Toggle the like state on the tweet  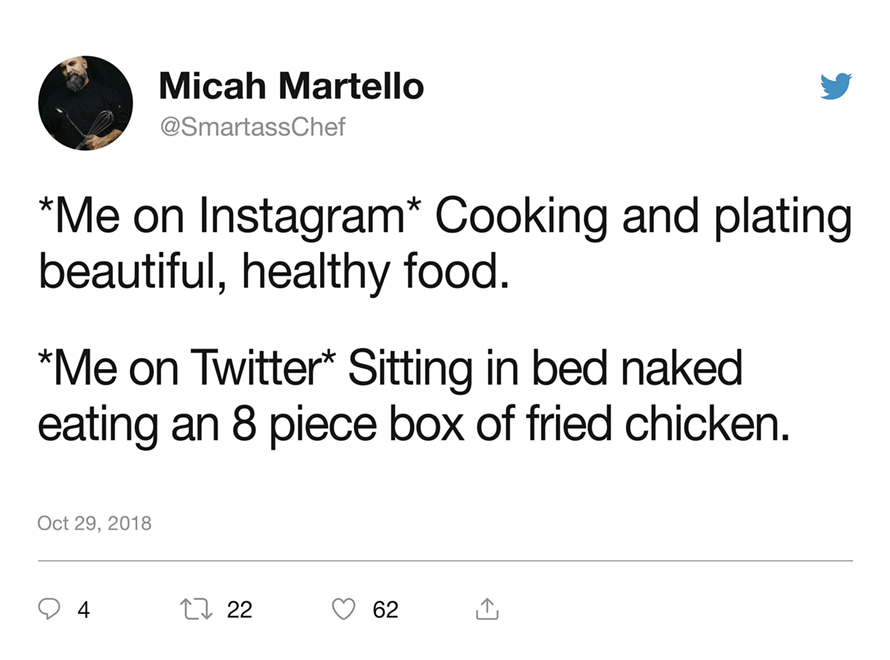point(345,608)
